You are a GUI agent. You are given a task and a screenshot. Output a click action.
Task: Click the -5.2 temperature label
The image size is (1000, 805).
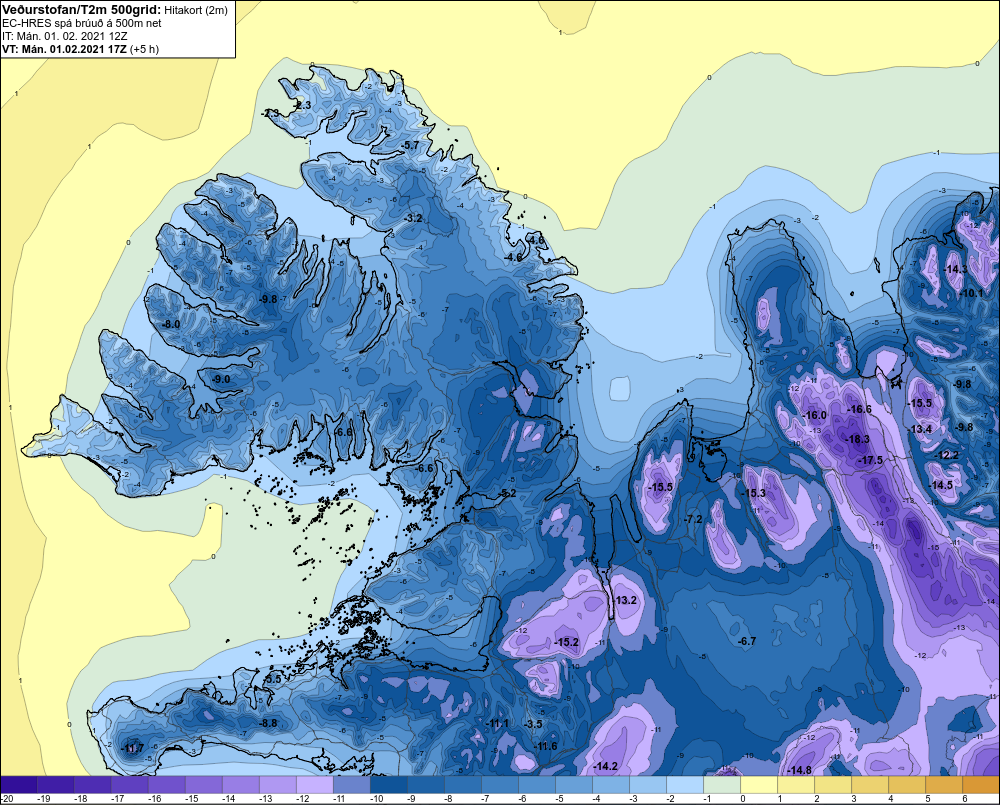(507, 493)
